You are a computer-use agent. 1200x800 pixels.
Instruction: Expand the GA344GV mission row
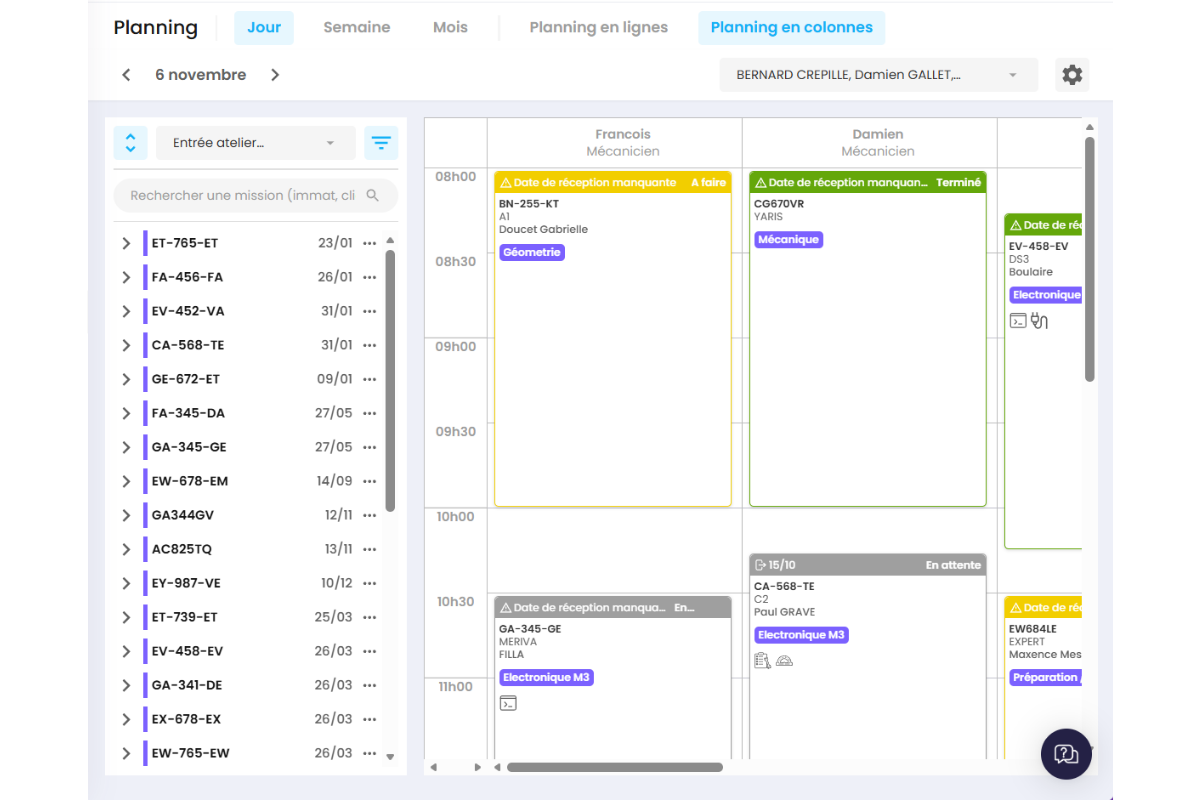click(x=126, y=515)
